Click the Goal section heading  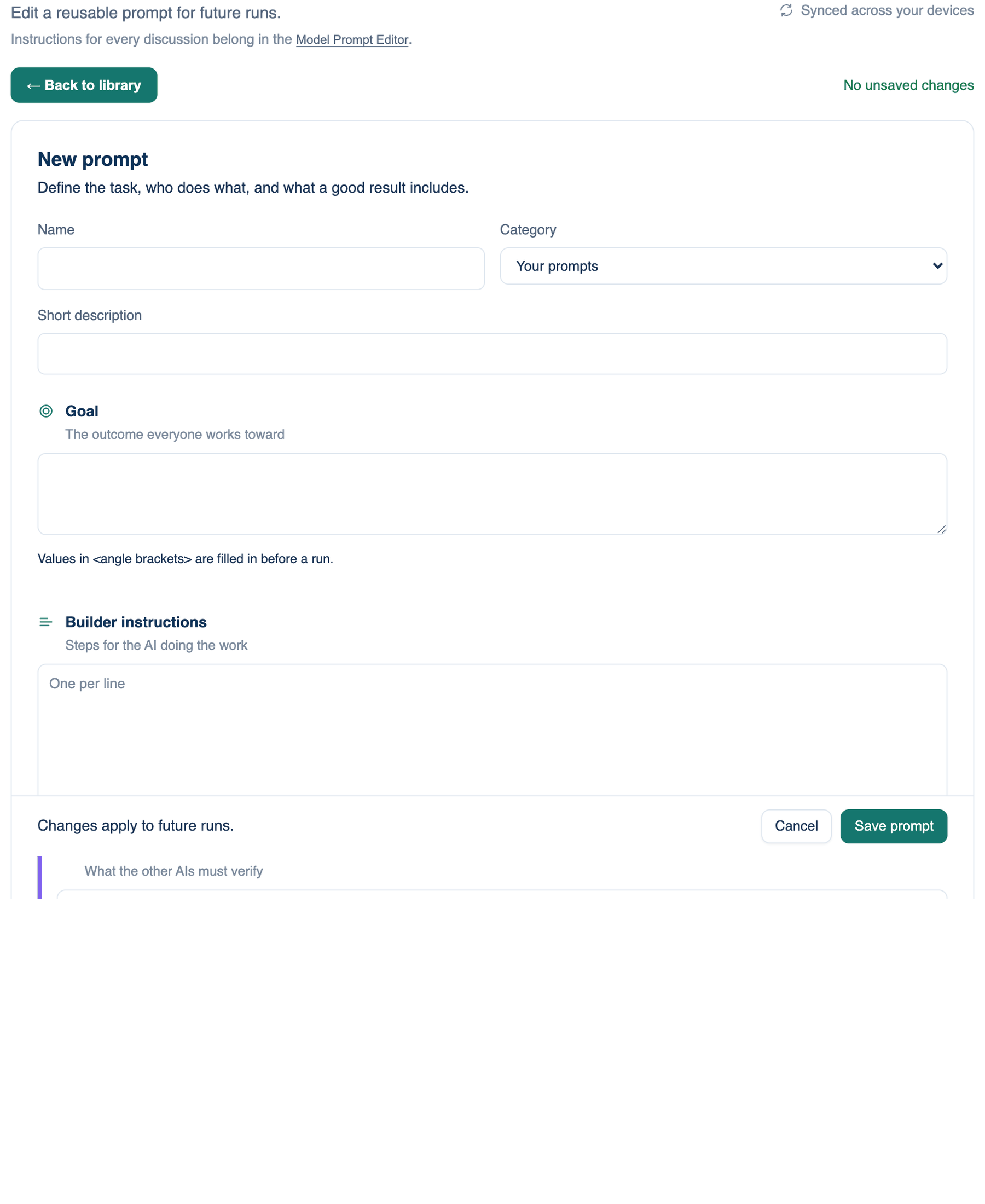[82, 411]
